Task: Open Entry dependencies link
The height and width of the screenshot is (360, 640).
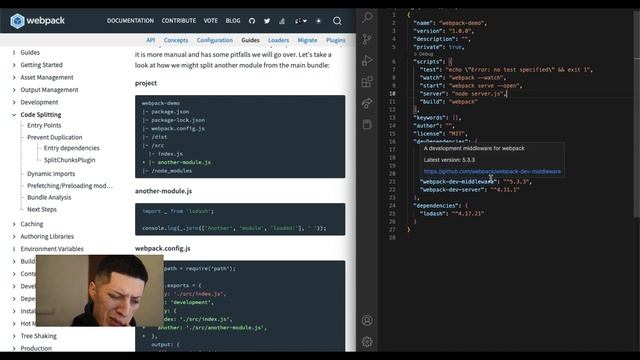Action: (71, 148)
